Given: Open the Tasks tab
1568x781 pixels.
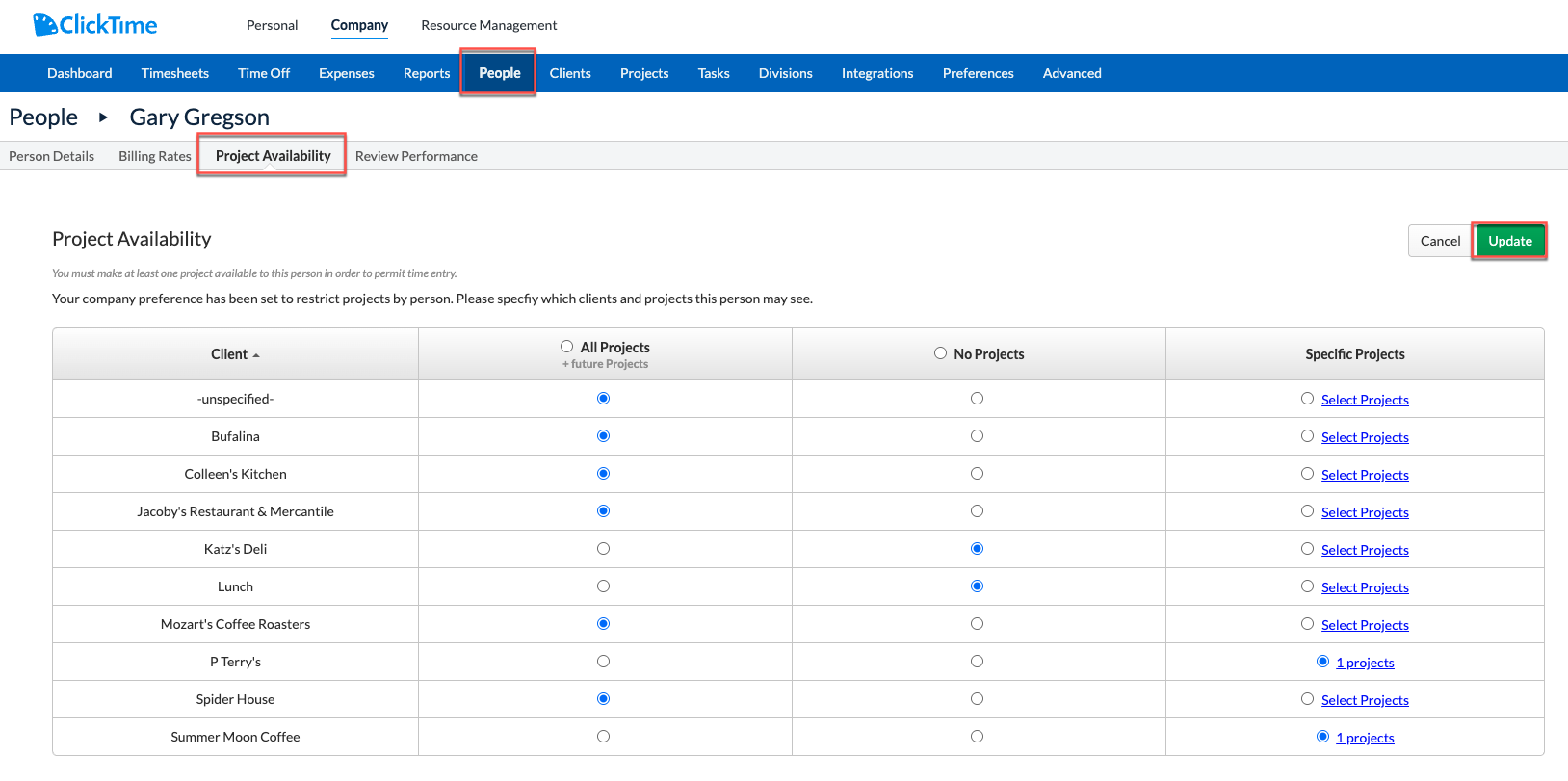Looking at the screenshot, I should pyautogui.click(x=714, y=73).
